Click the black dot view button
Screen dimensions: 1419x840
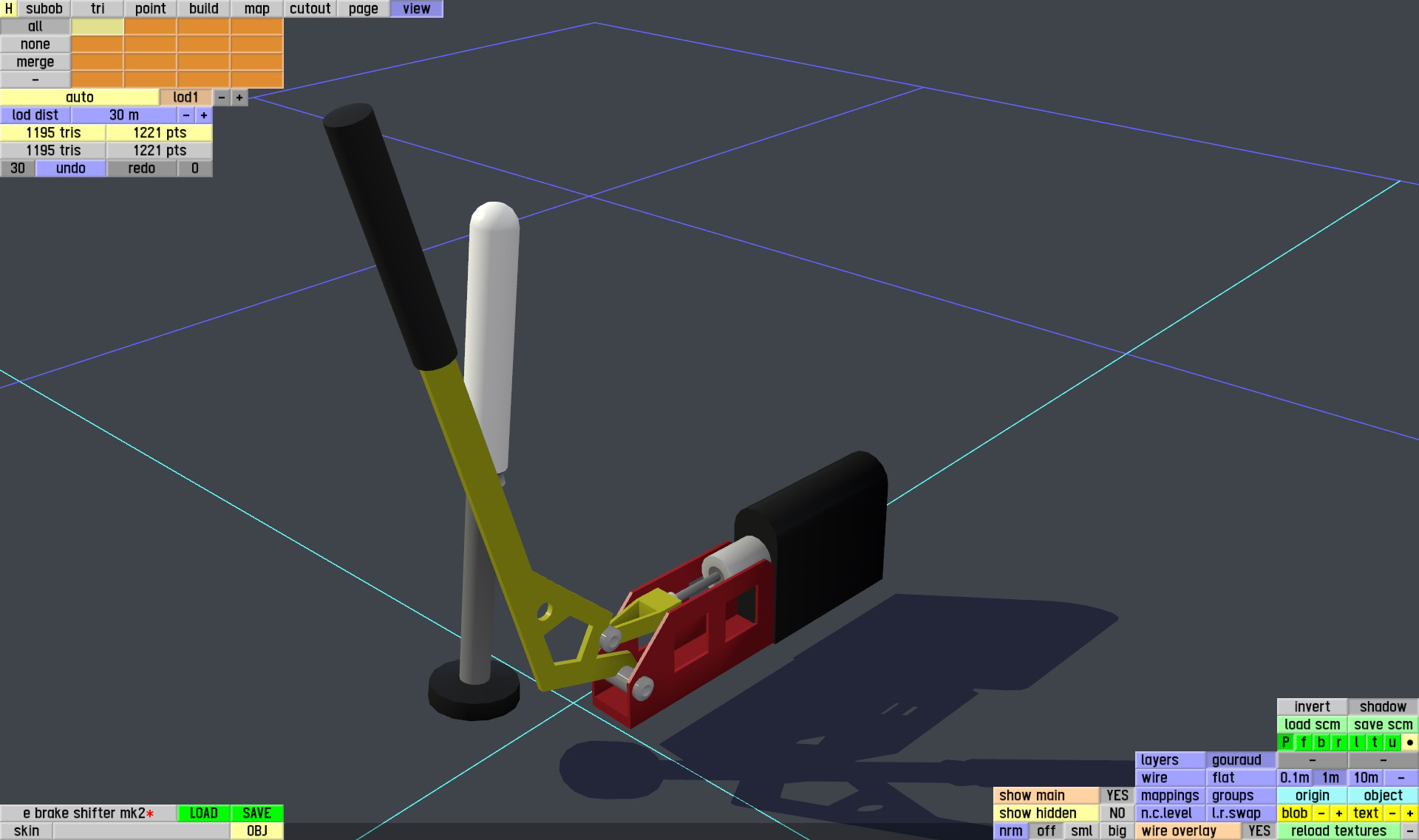pyautogui.click(x=1409, y=742)
